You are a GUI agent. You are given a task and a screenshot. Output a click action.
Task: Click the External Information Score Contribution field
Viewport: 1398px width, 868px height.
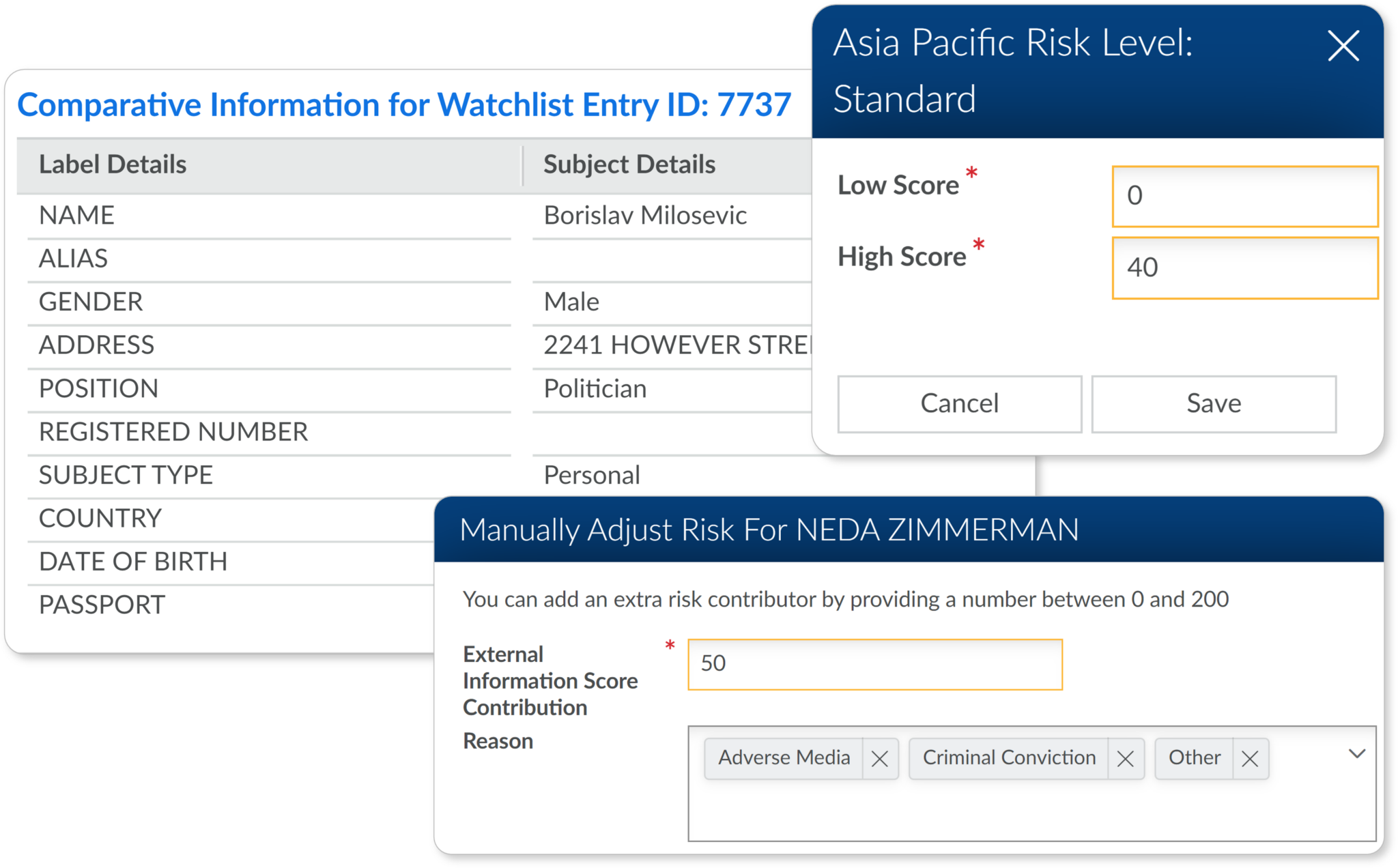pyautogui.click(x=874, y=664)
